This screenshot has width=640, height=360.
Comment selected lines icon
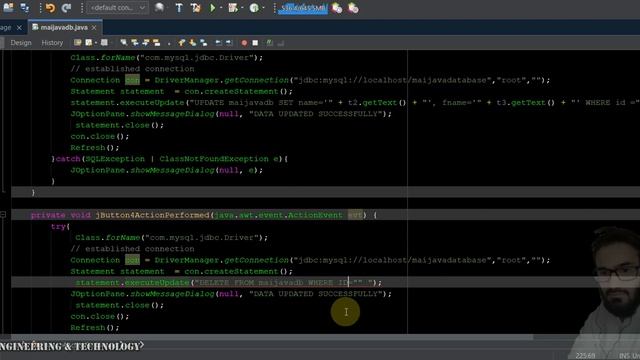click(x=269, y=42)
